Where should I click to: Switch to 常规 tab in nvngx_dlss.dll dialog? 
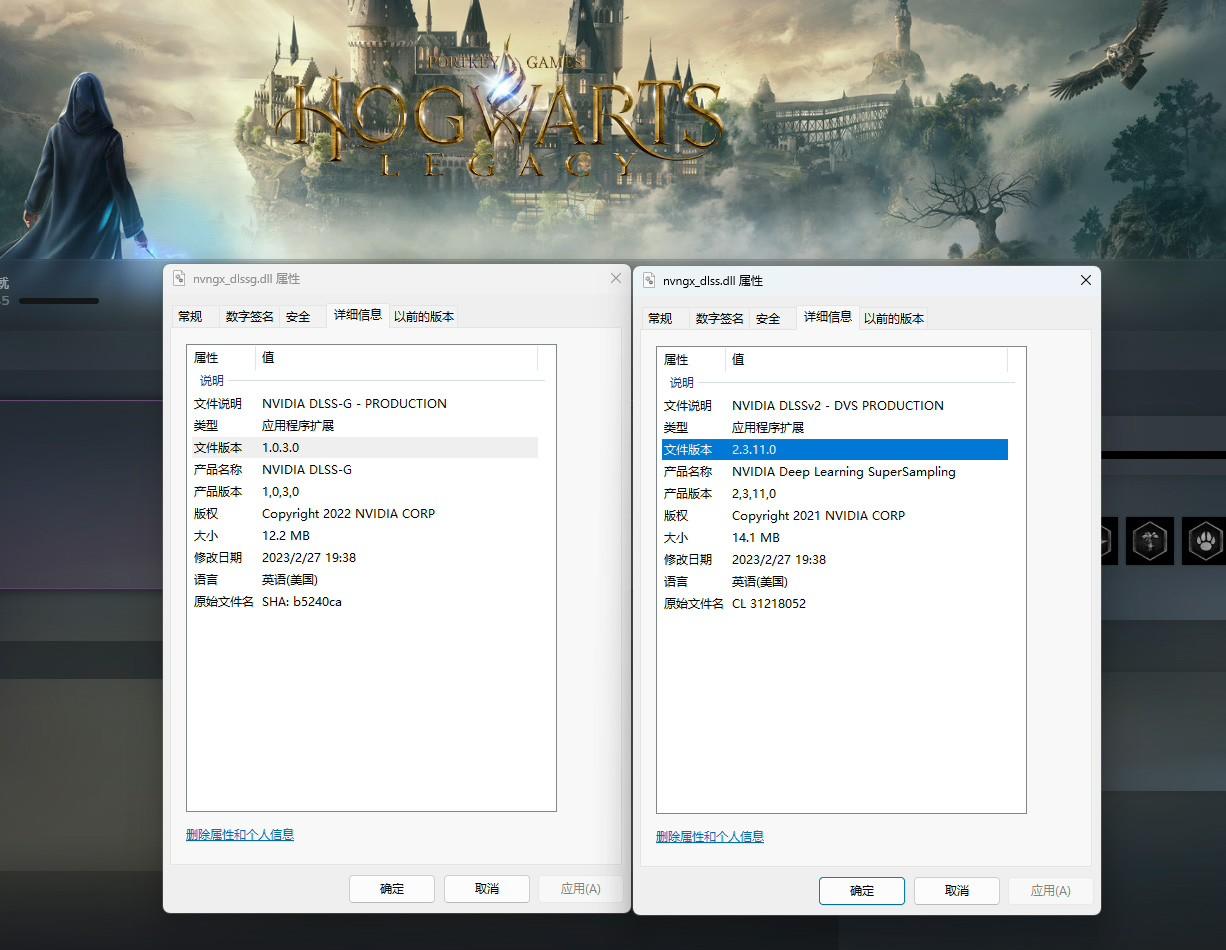[x=660, y=318]
